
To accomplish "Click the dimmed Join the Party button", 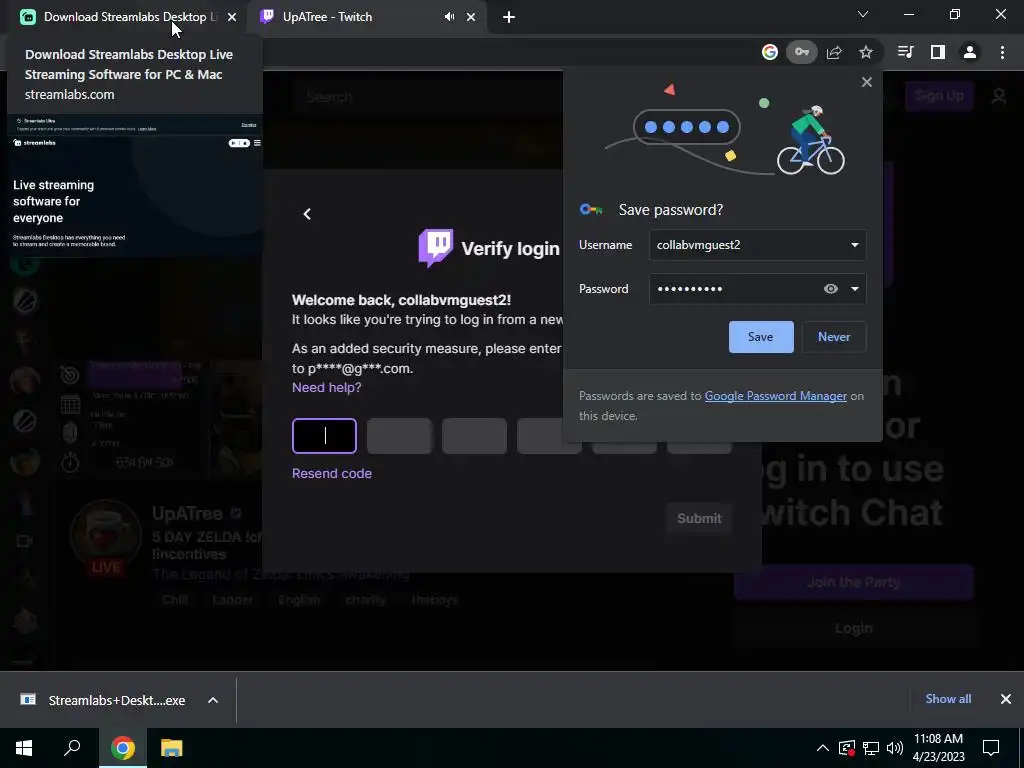I will click(854, 583).
